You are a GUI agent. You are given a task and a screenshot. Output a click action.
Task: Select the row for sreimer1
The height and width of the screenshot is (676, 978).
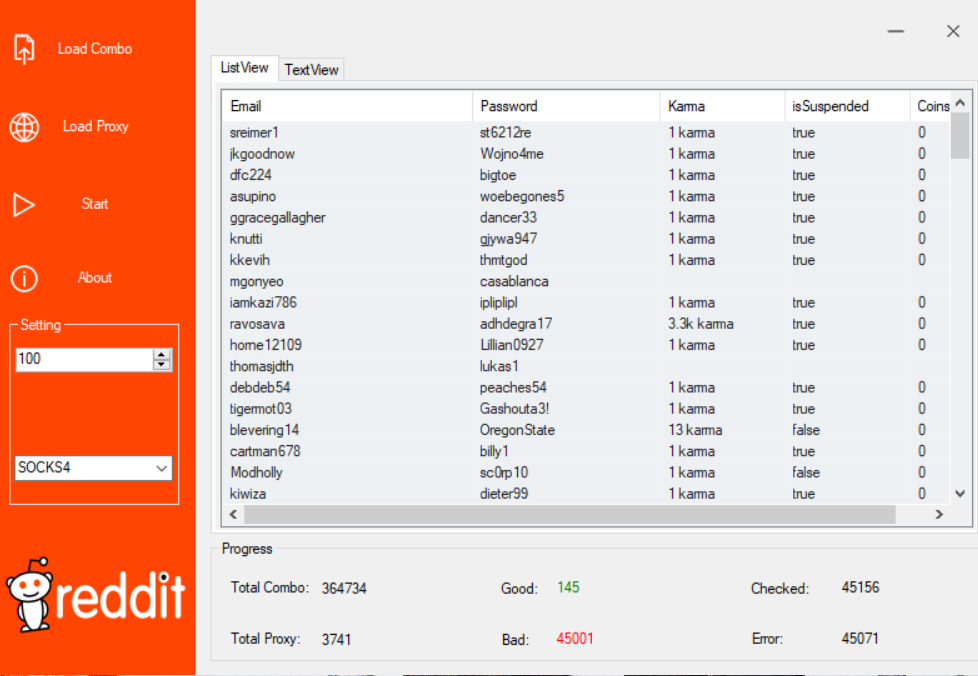(586, 133)
